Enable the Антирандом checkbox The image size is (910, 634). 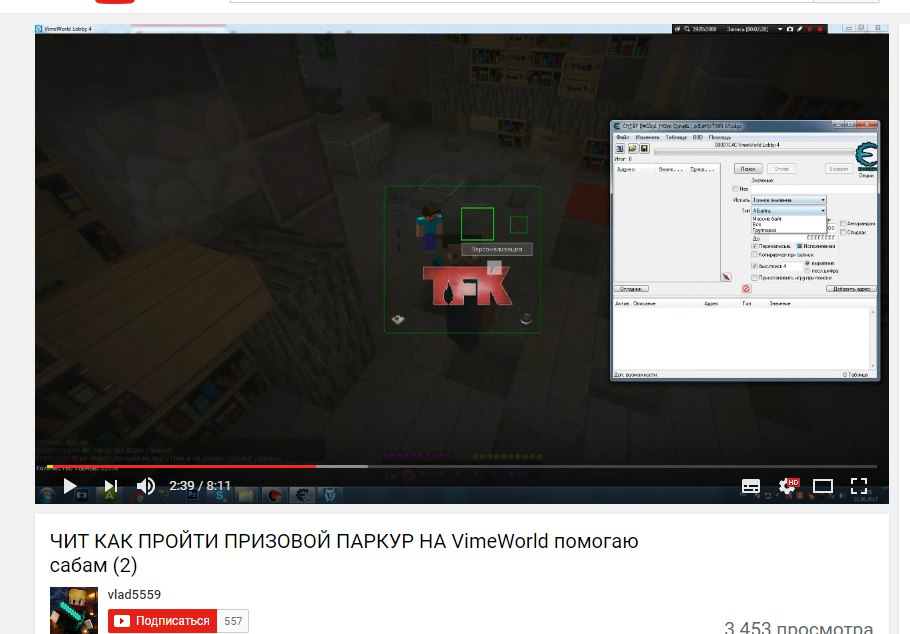coord(843,224)
